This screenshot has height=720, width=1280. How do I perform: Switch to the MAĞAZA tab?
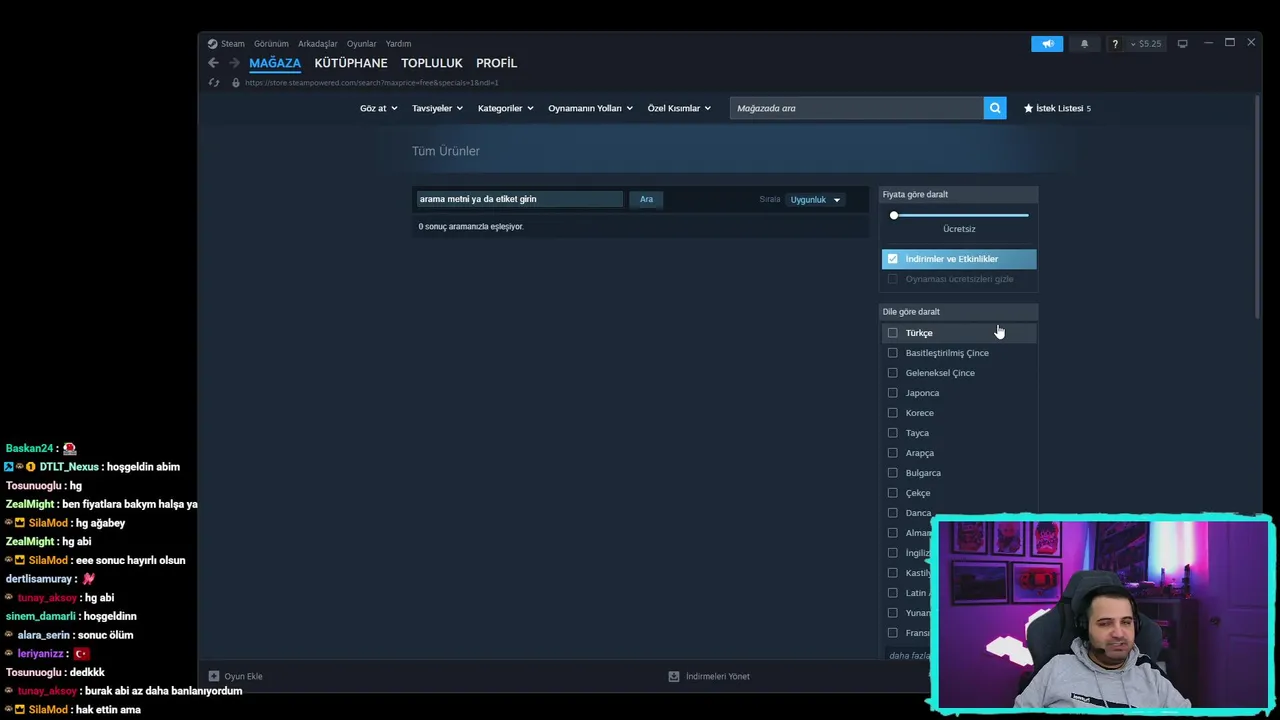275,63
